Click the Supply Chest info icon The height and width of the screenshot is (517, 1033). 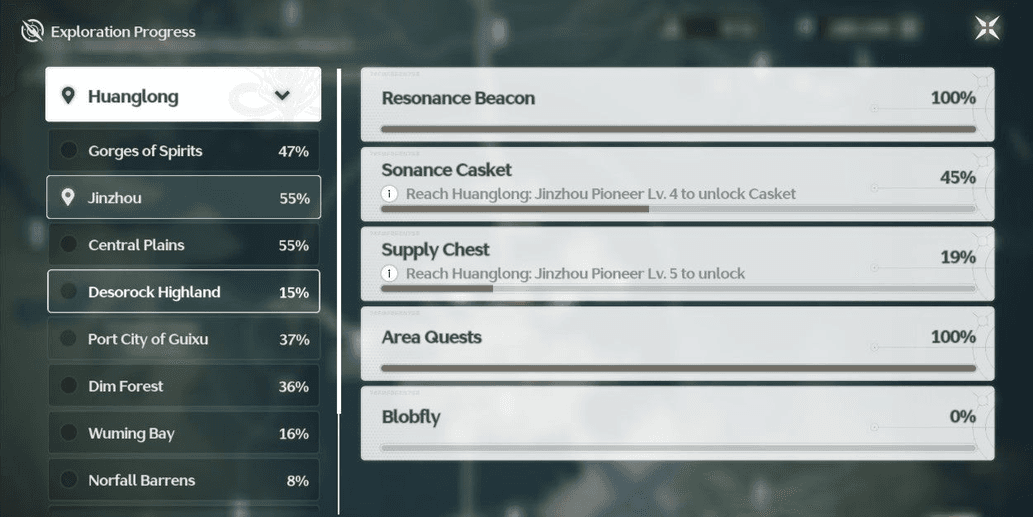pyautogui.click(x=389, y=273)
